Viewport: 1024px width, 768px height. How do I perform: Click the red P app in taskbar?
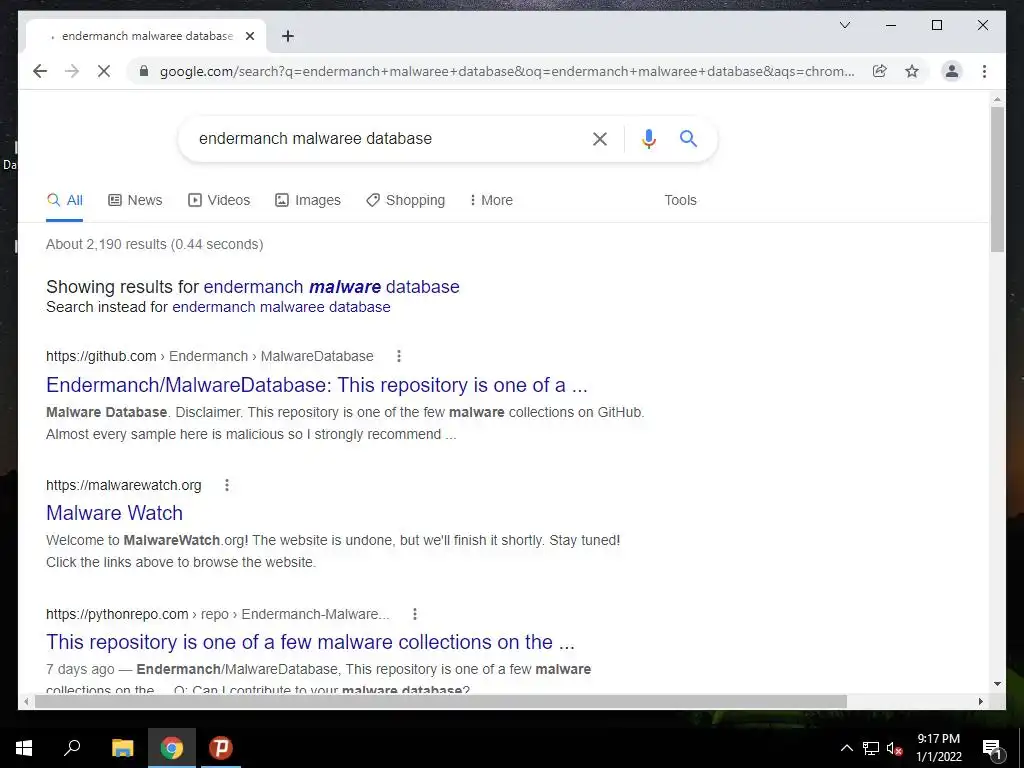click(x=221, y=748)
